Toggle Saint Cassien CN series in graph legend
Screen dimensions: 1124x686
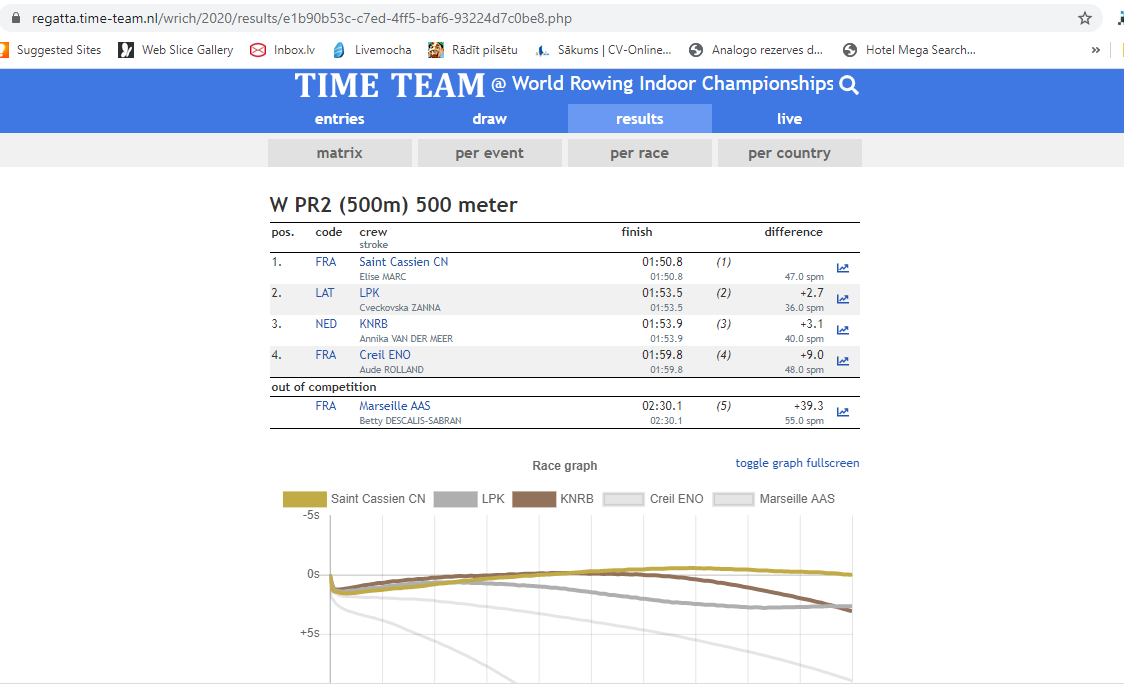tap(355, 499)
